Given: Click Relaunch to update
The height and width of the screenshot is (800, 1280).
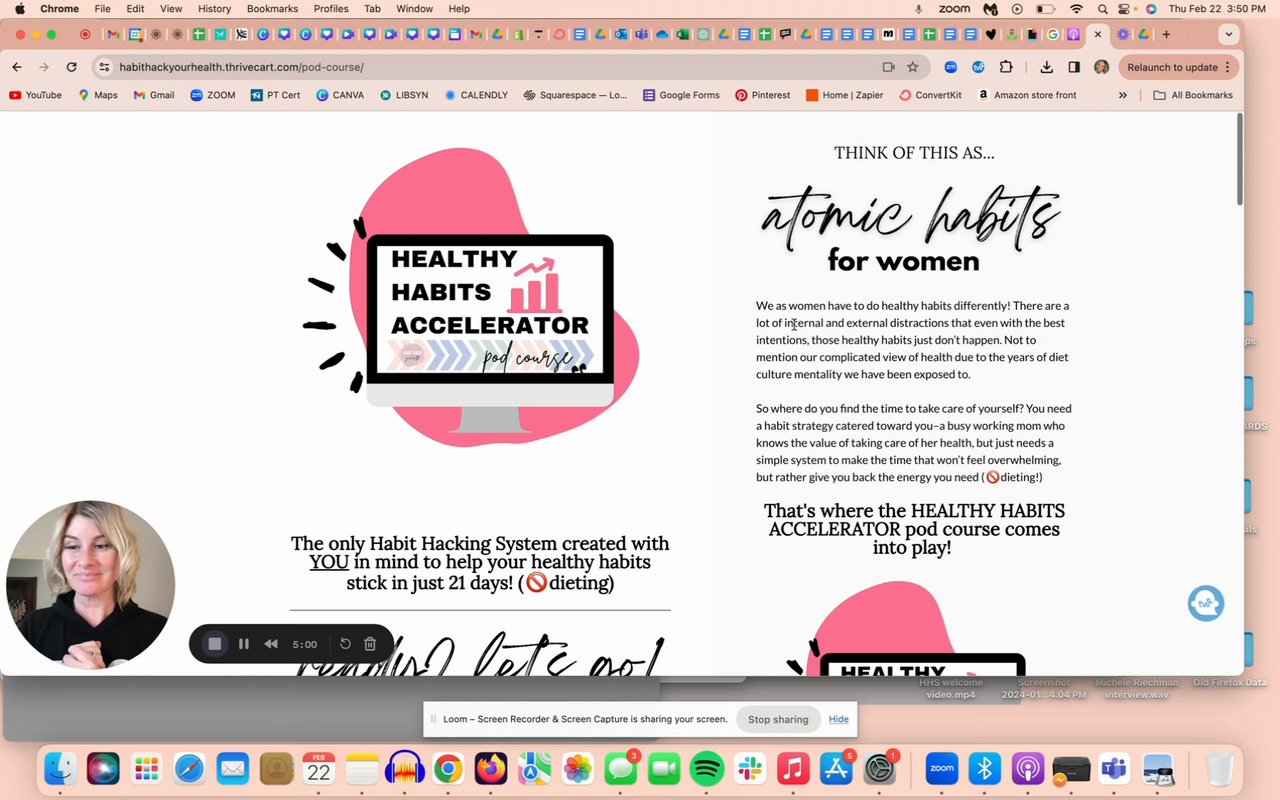Looking at the screenshot, I should click(1172, 67).
